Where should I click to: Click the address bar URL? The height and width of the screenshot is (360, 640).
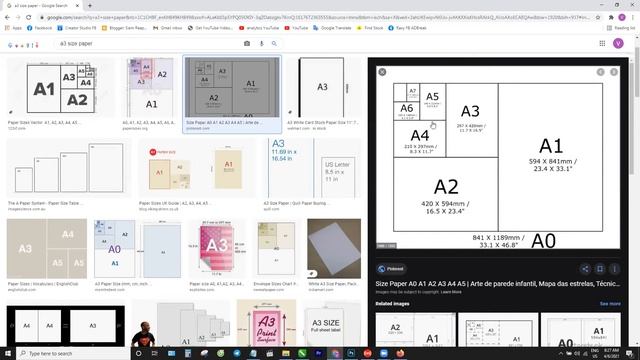click(318, 17)
